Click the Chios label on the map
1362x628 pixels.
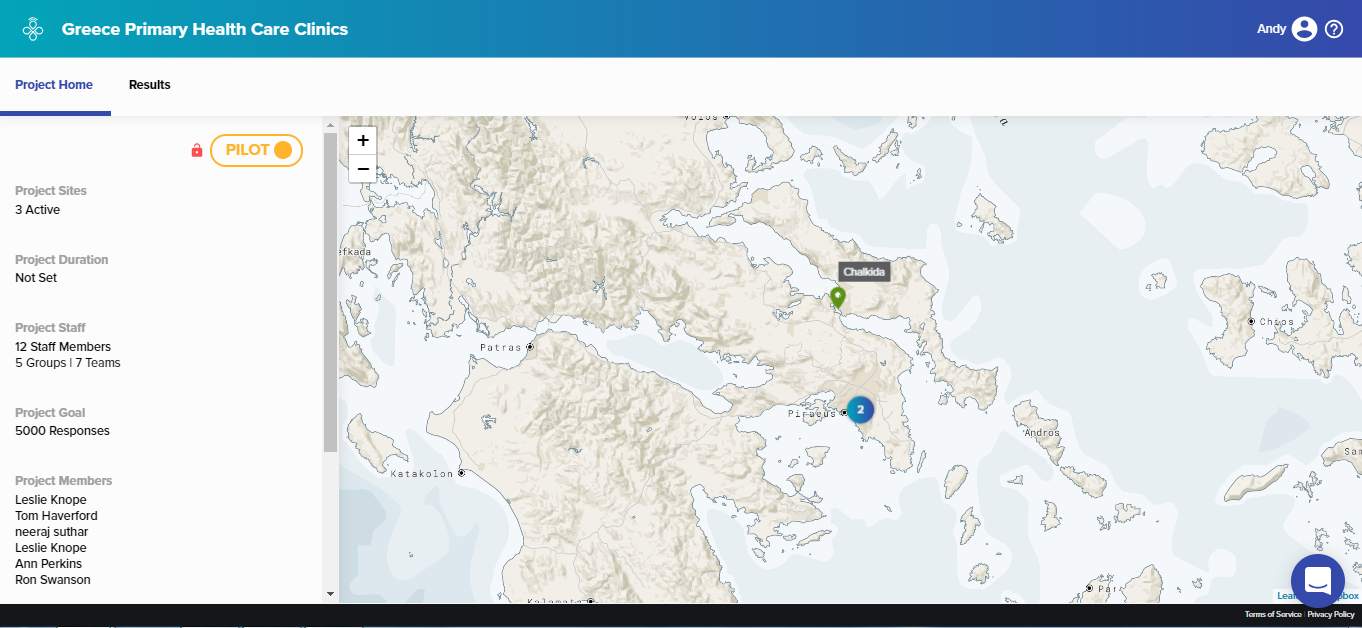pos(1276,322)
